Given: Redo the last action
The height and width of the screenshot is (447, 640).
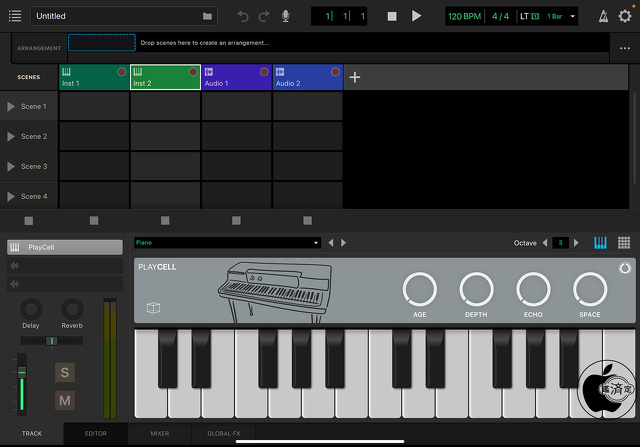Looking at the screenshot, I should (x=264, y=16).
